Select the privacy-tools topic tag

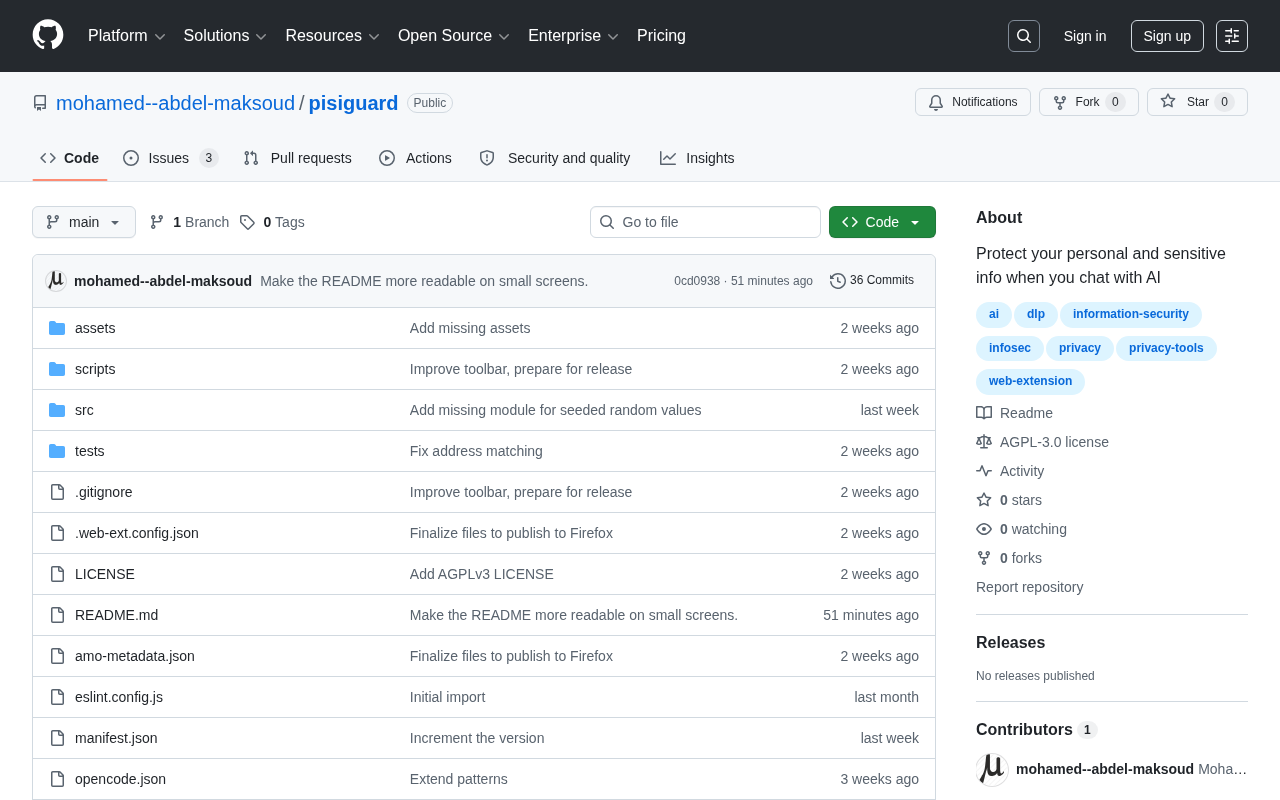pos(1166,348)
